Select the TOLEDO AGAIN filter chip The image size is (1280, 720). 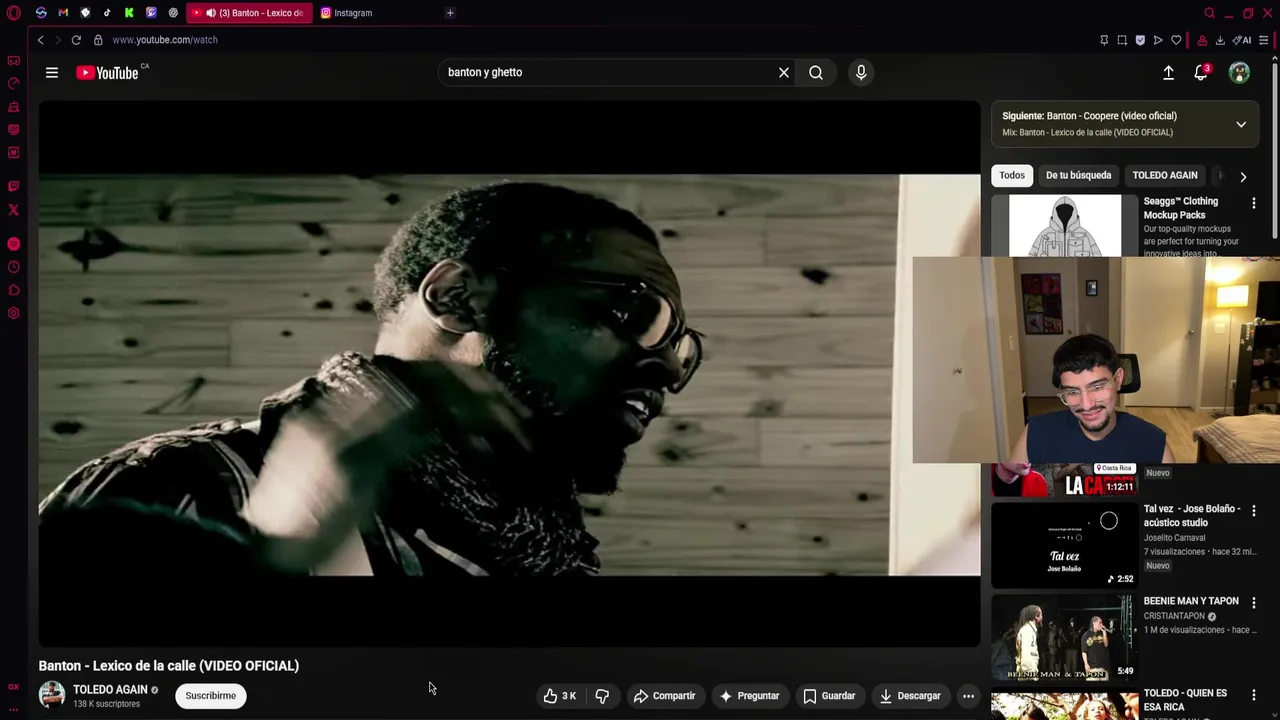click(x=1165, y=175)
